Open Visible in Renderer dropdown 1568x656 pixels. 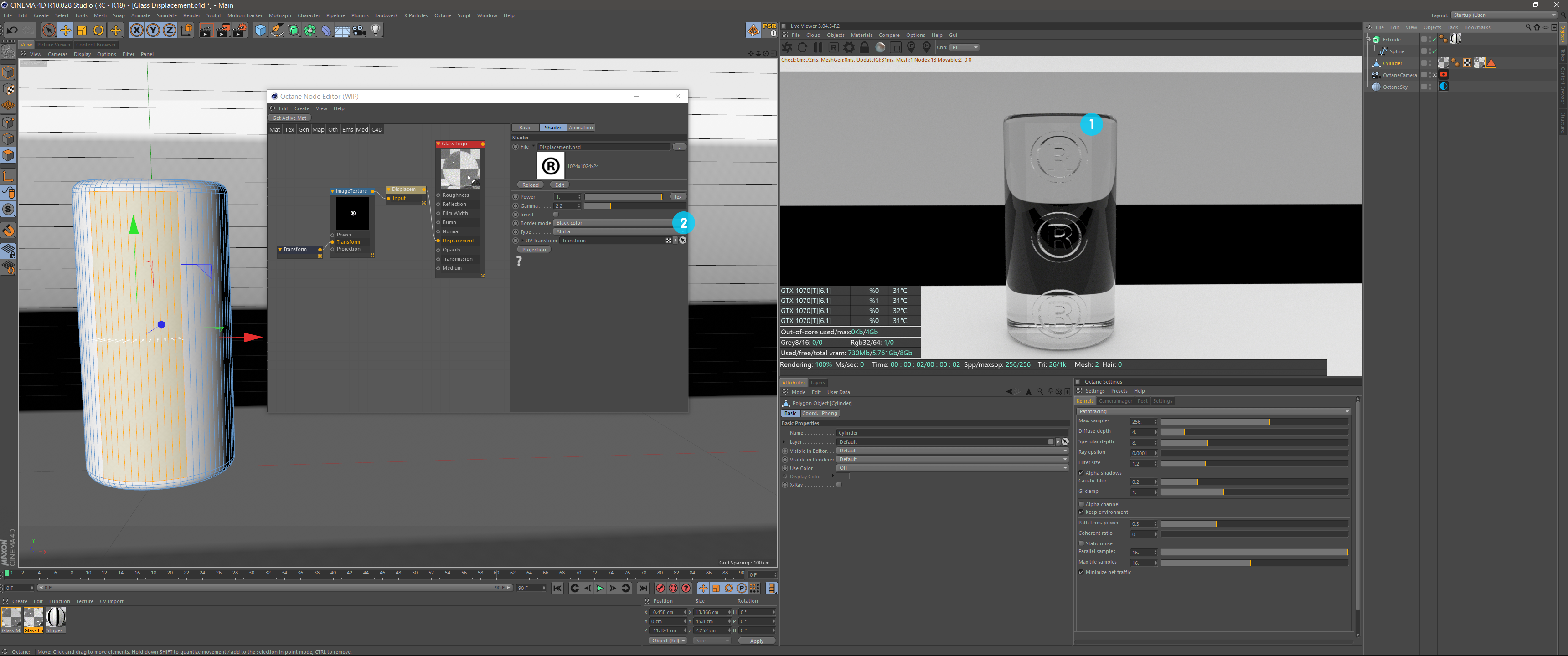tap(952, 460)
